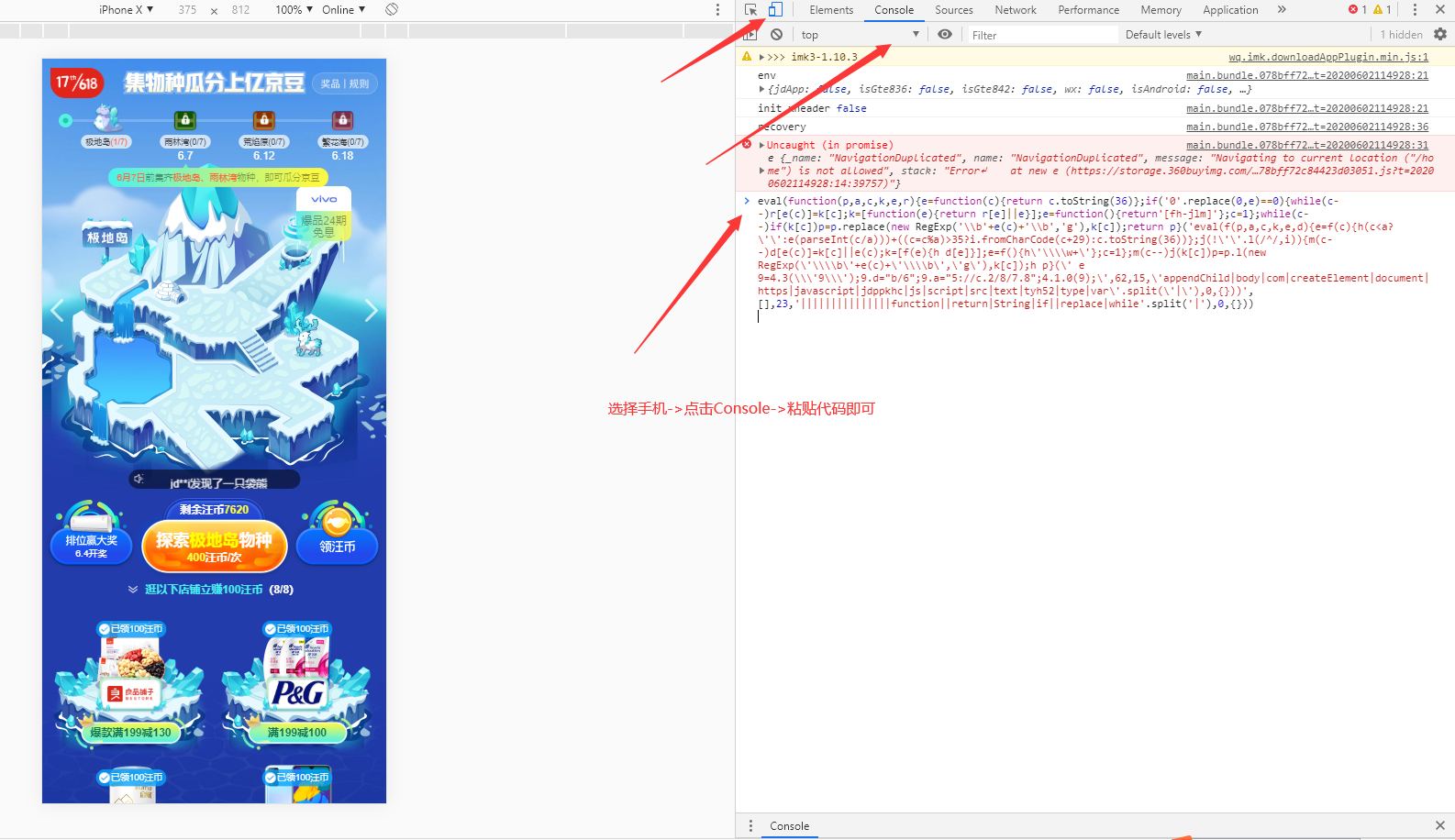The width and height of the screenshot is (1455, 840).
Task: Open wq.imk.downloadAppPlugin.min.js:1 source link
Action: (x=1328, y=57)
